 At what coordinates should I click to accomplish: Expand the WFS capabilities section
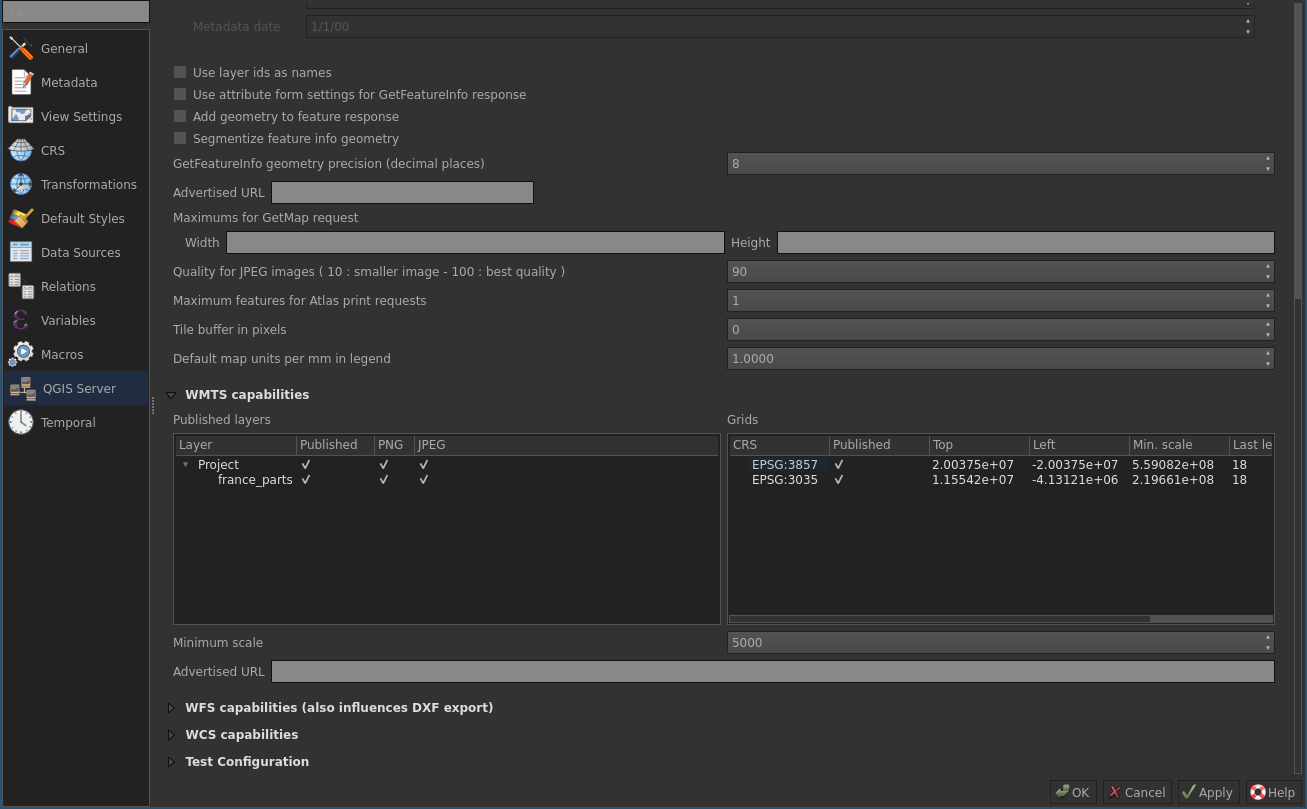(171, 708)
